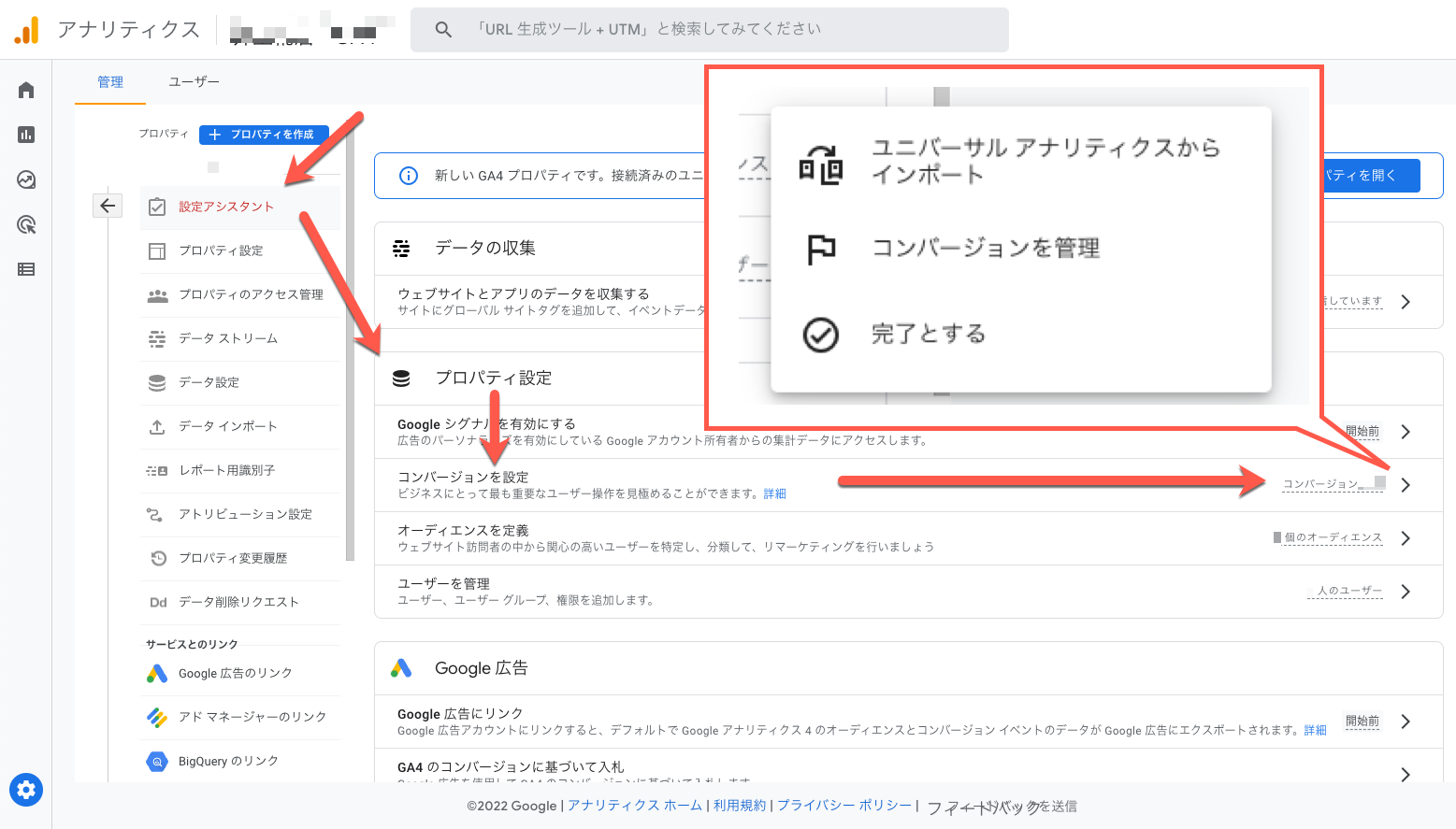Image resolution: width=1456 pixels, height=829 pixels.
Task: Choose コンバージョンを管理 from popup menu
Action: coord(985,249)
